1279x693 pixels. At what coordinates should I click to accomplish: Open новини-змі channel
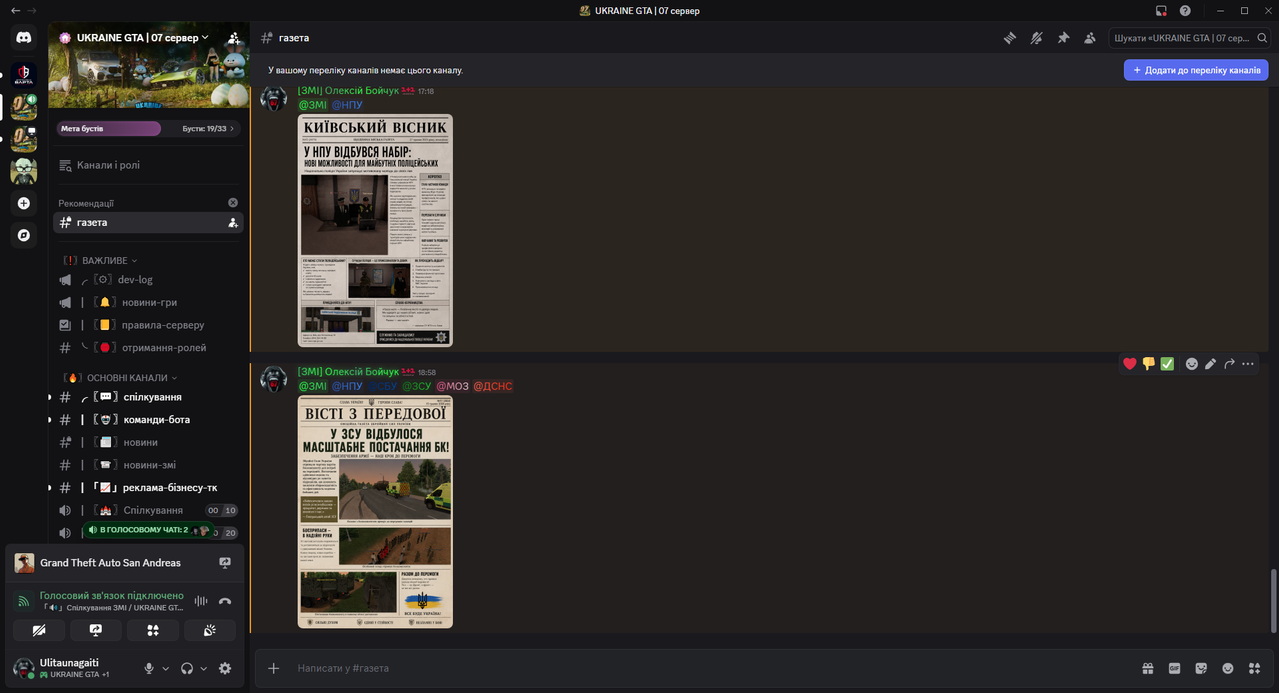click(x=148, y=464)
